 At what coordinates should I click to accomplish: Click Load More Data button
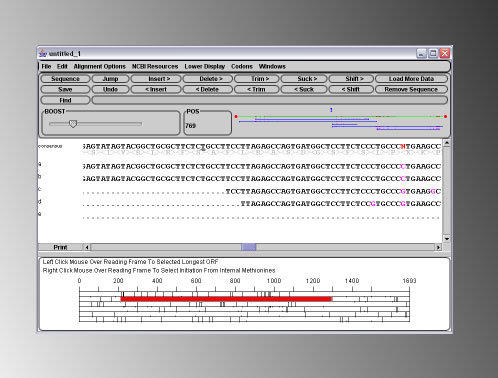[x=411, y=79]
